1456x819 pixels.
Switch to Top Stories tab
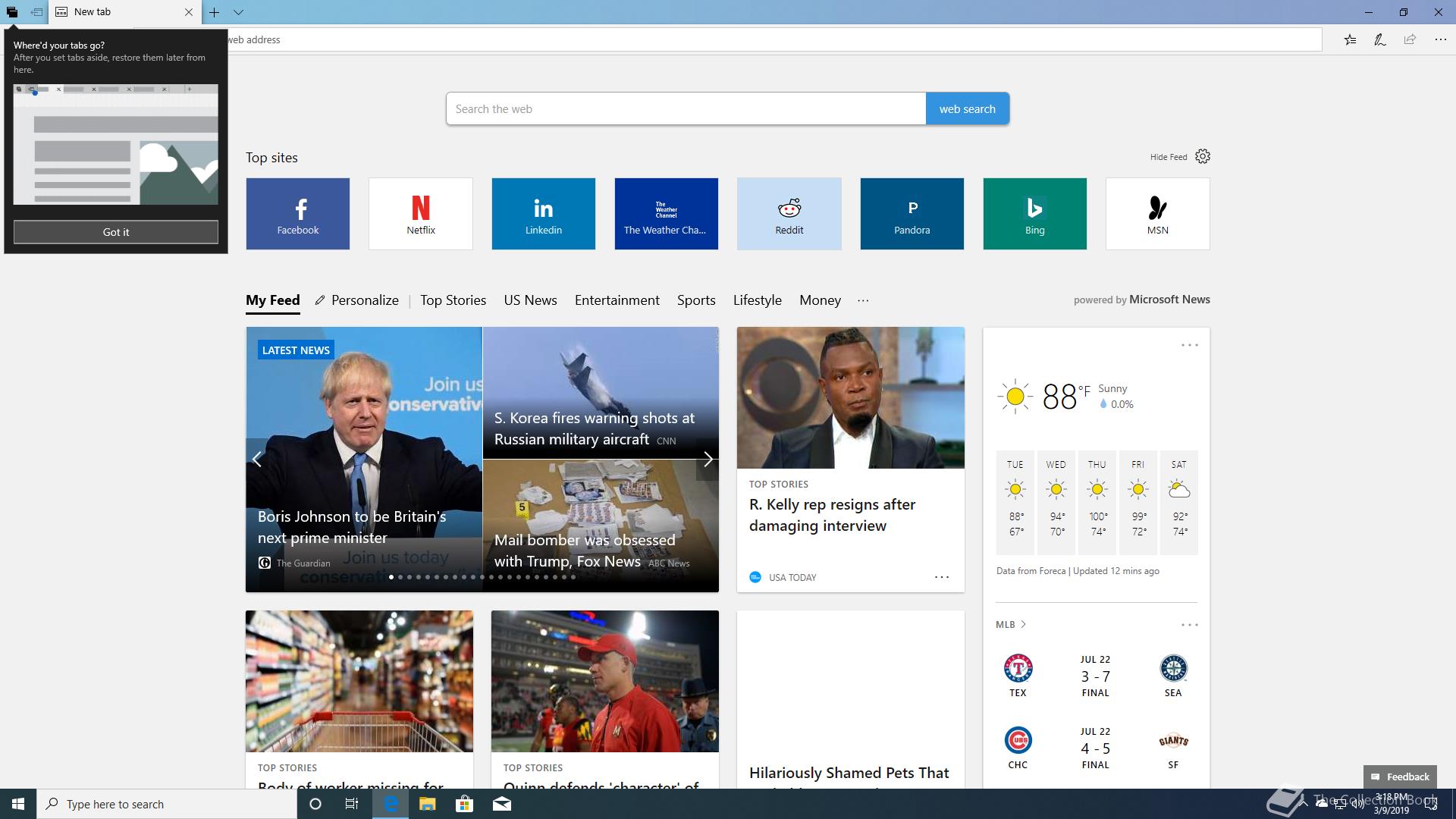pyautogui.click(x=453, y=300)
